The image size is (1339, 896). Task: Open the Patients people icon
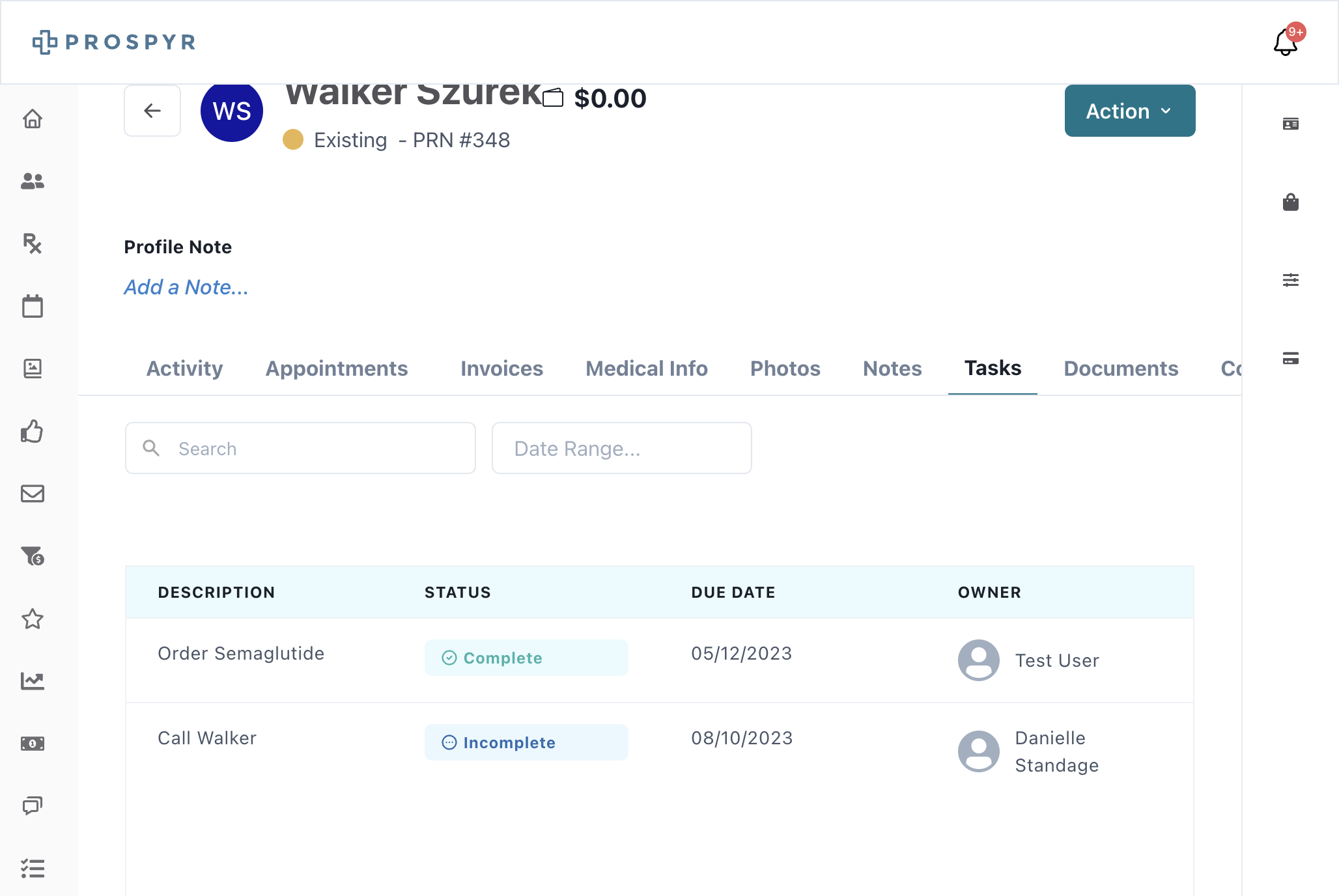click(33, 181)
